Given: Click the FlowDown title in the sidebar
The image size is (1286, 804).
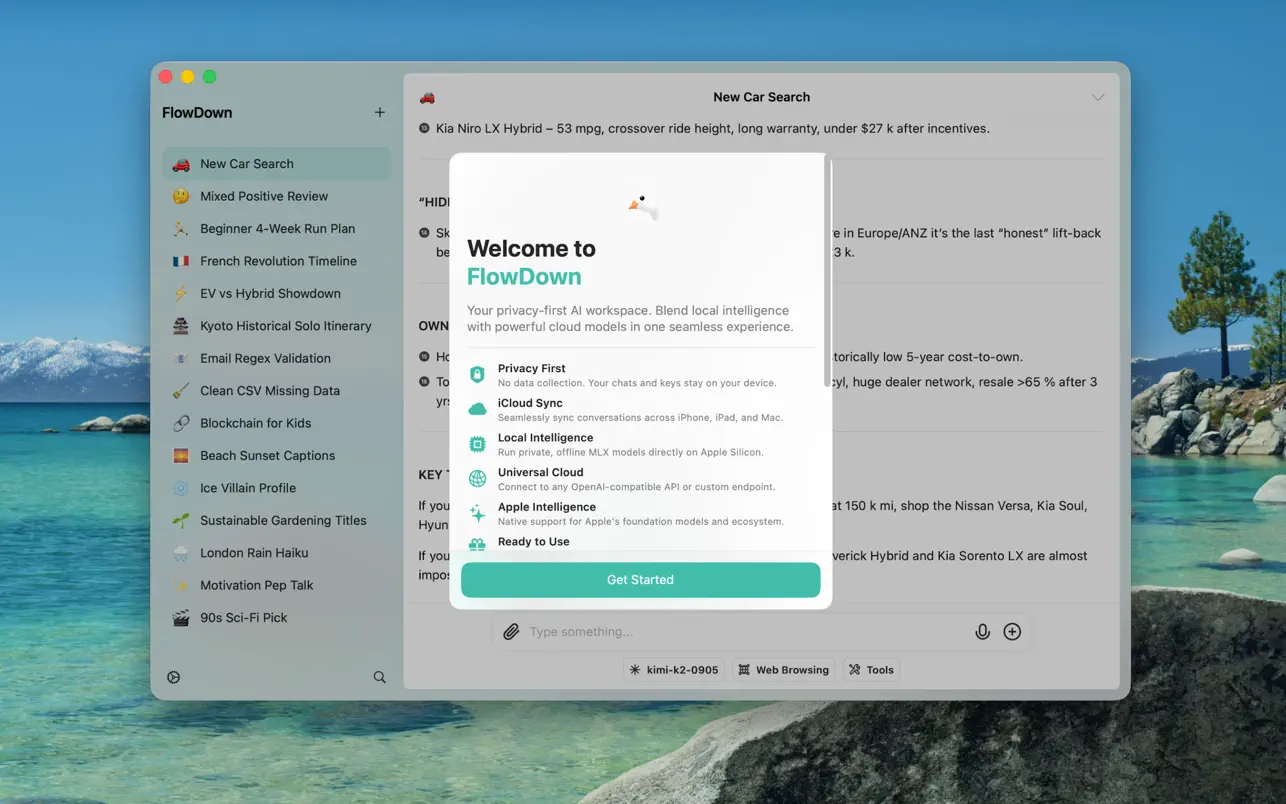Looking at the screenshot, I should (197, 113).
